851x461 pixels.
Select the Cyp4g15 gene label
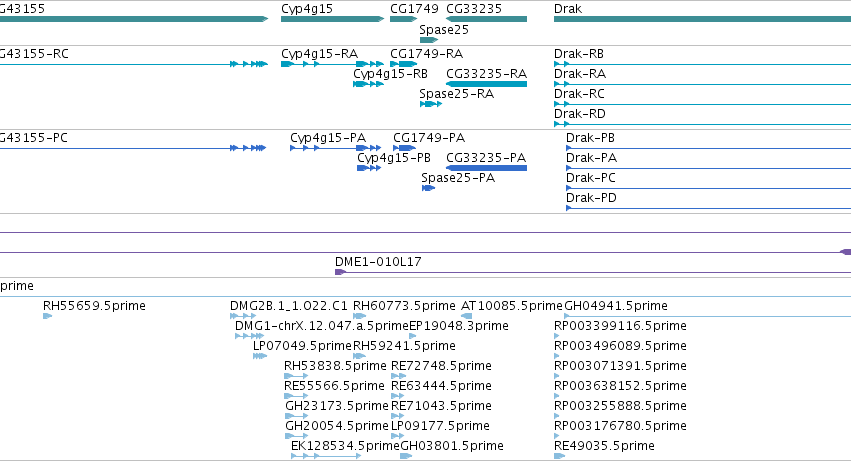point(307,9)
